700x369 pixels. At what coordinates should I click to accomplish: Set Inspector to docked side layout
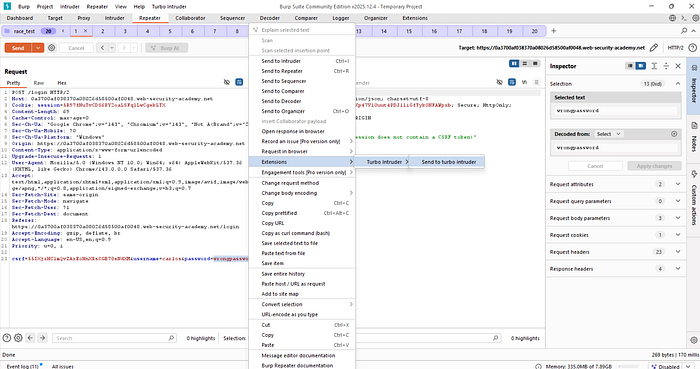pyautogui.click(x=641, y=66)
